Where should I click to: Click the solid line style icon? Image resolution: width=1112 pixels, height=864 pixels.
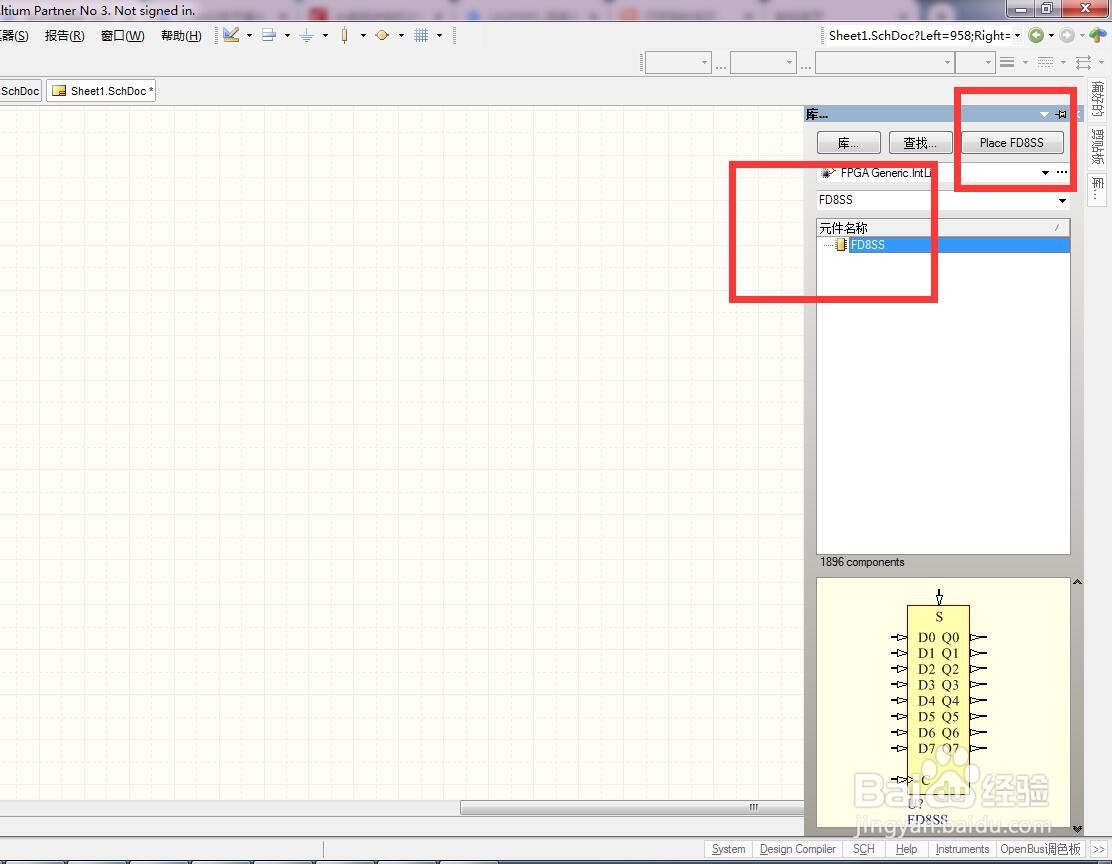coord(1007,62)
